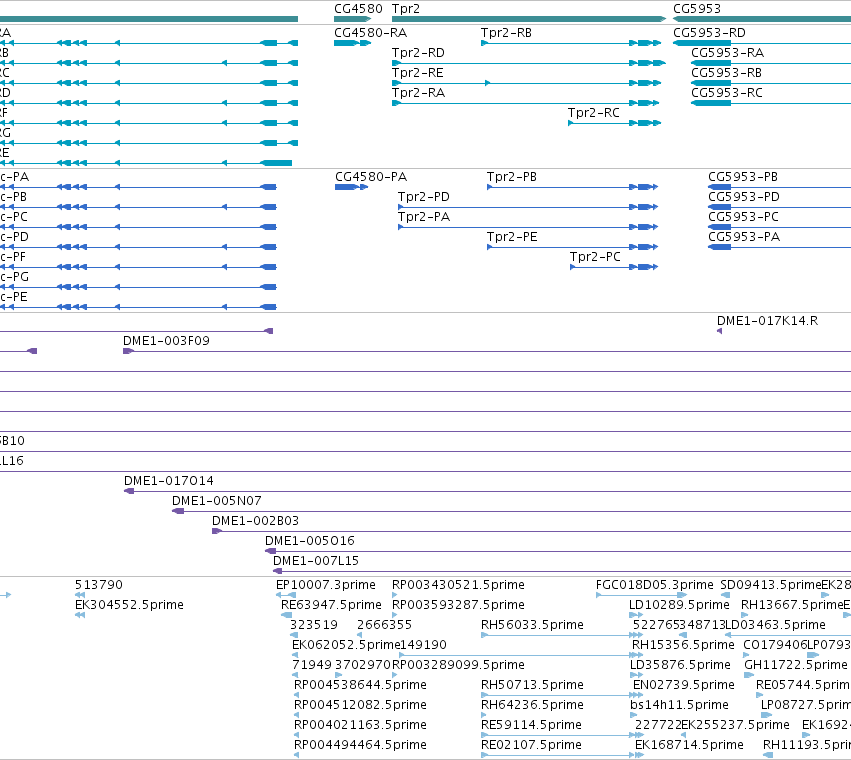
Task: Select the Tpr2-RE transcript label
Action: 418,73
